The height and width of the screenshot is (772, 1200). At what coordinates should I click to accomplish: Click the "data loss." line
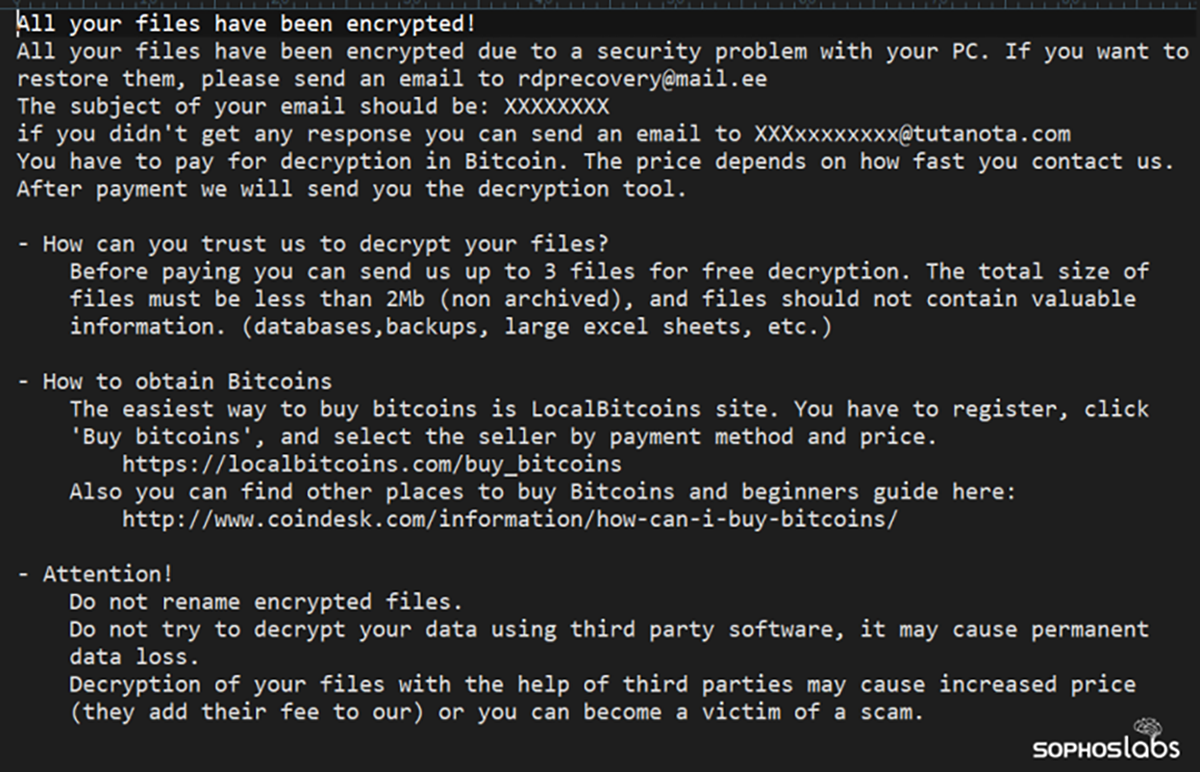pyautogui.click(x=134, y=657)
